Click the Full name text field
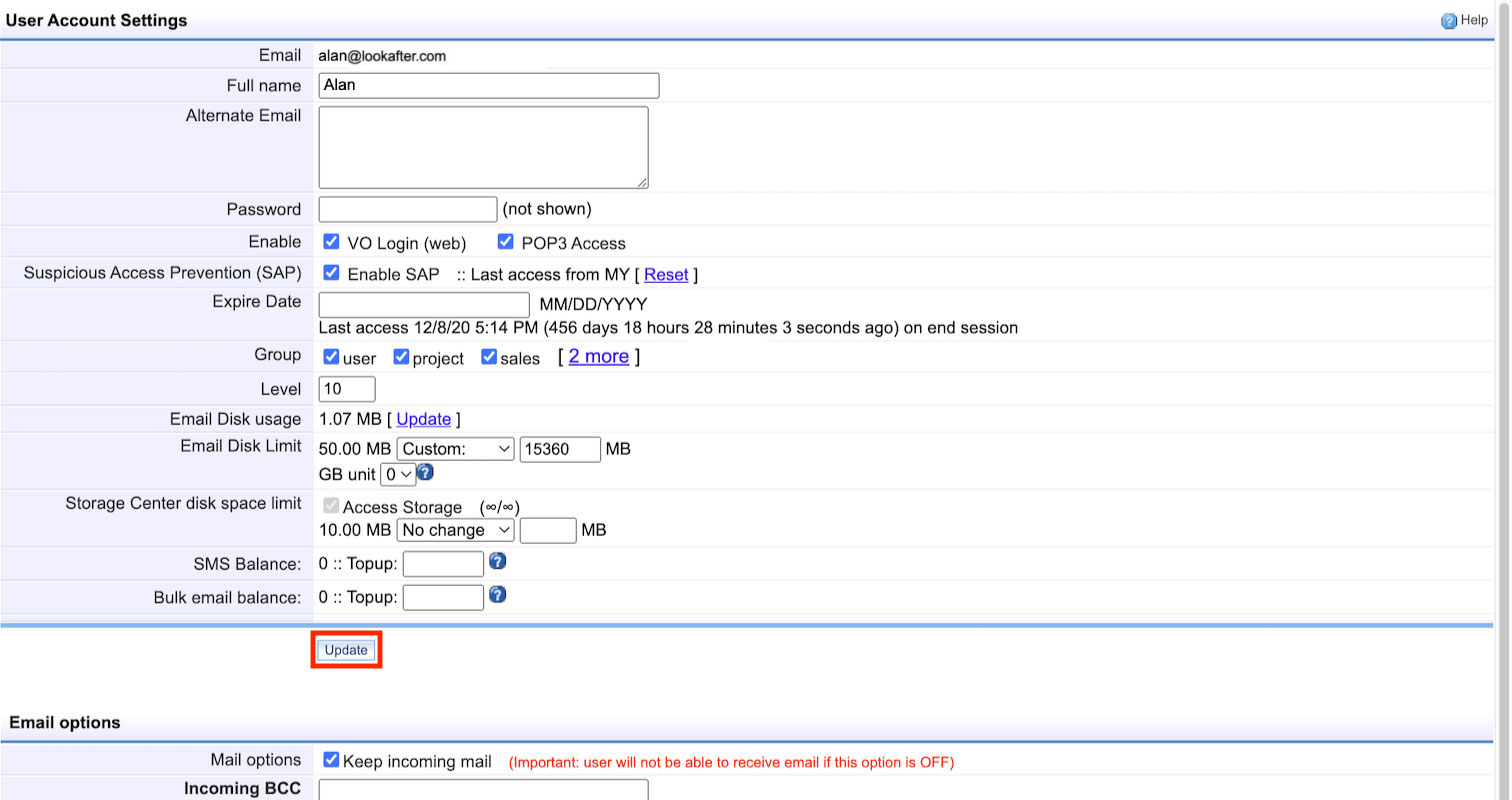Image resolution: width=1512 pixels, height=800 pixels. point(488,85)
